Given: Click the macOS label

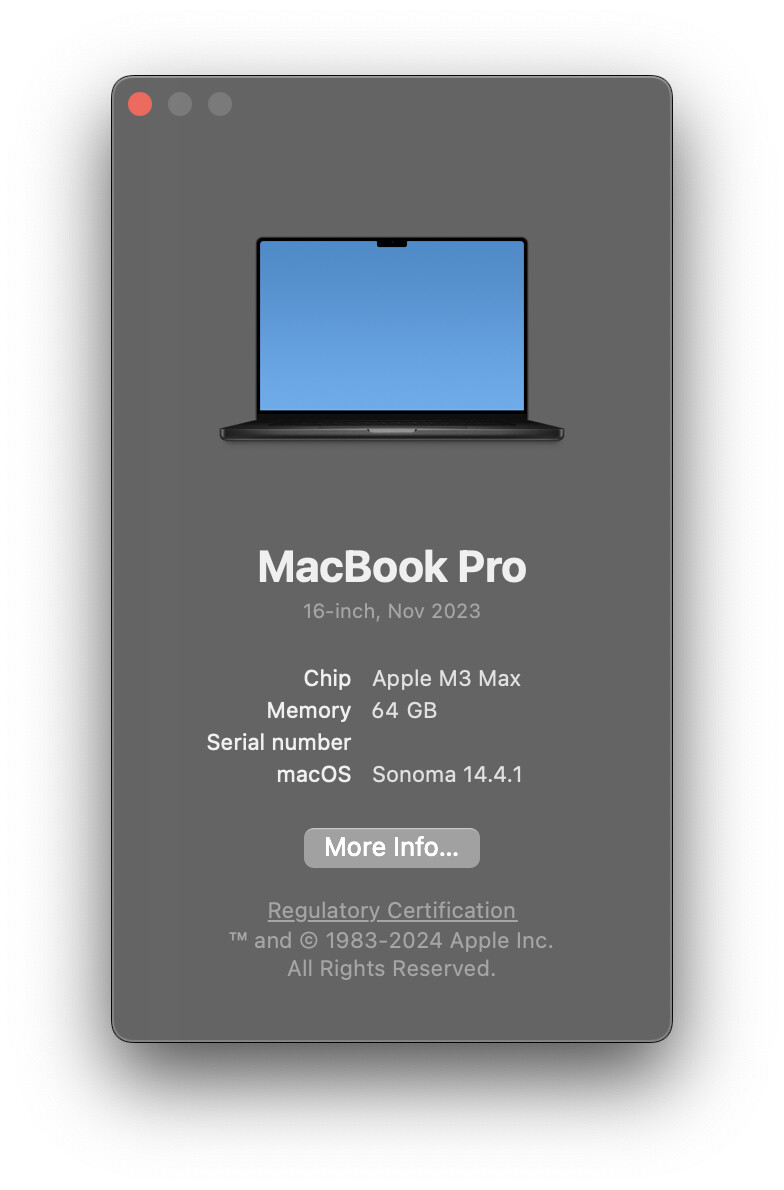Looking at the screenshot, I should [x=313, y=774].
